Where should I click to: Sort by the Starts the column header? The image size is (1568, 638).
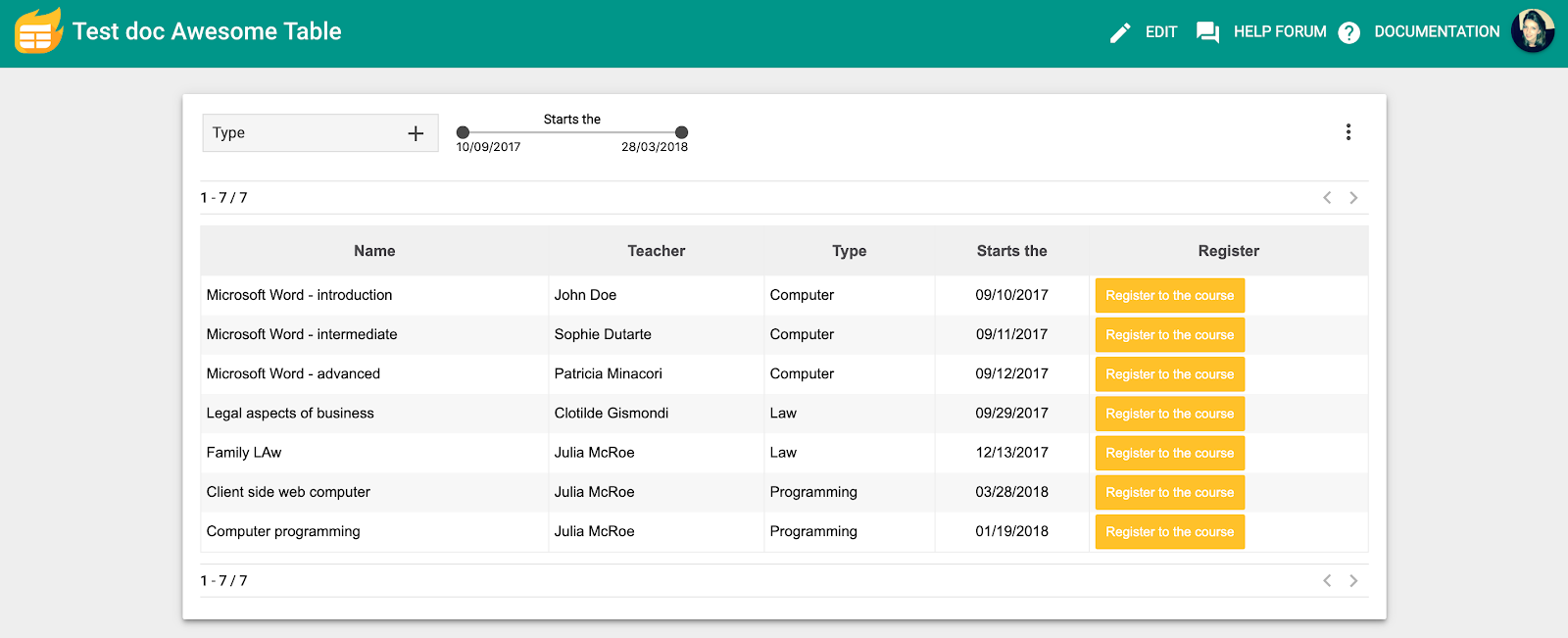(x=1012, y=251)
